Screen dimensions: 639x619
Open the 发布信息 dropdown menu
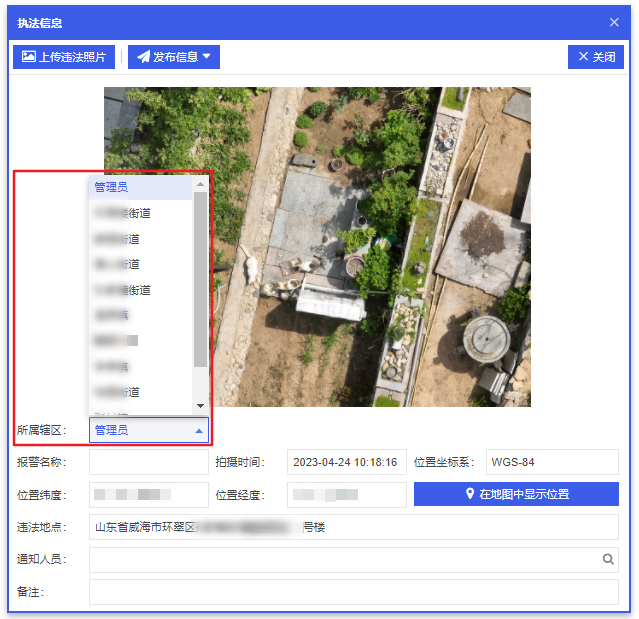click(x=174, y=57)
